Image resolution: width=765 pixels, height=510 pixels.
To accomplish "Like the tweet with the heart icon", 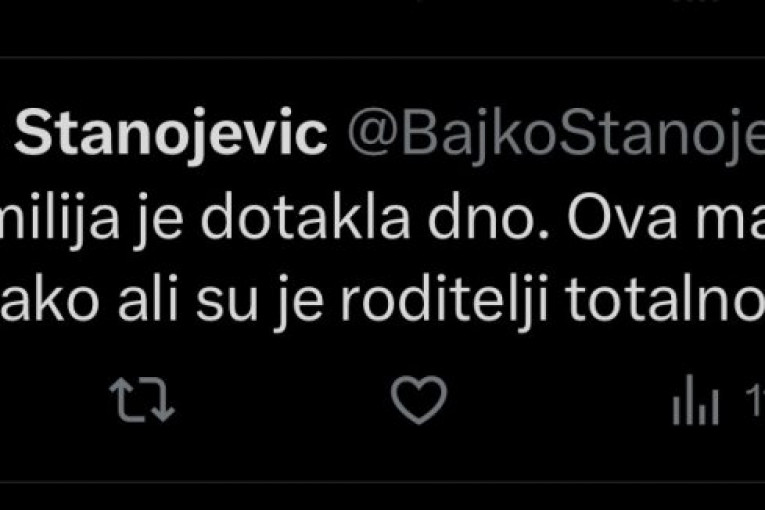I will [418, 400].
